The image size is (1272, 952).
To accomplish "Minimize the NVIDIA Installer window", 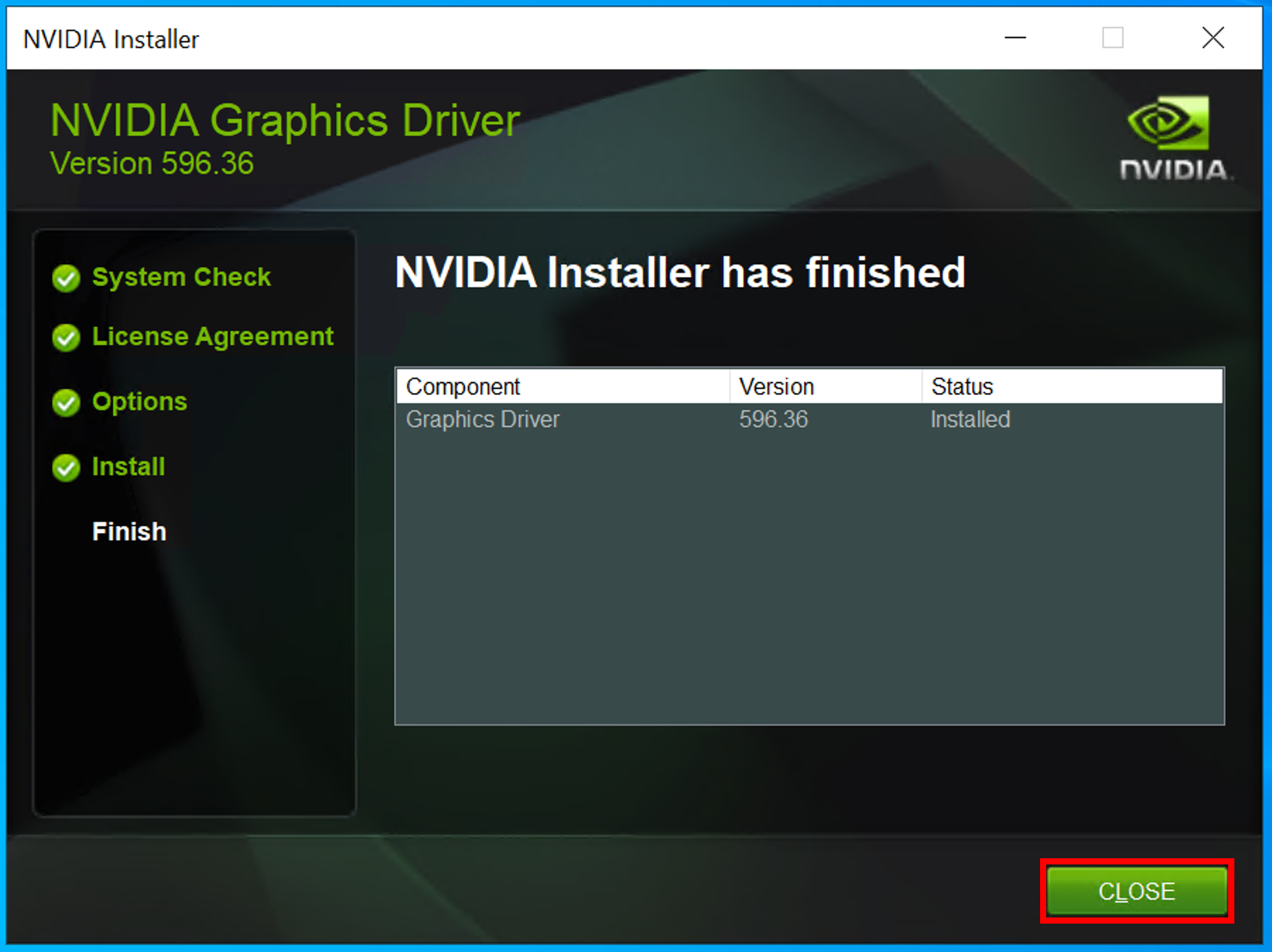I will click(1015, 38).
